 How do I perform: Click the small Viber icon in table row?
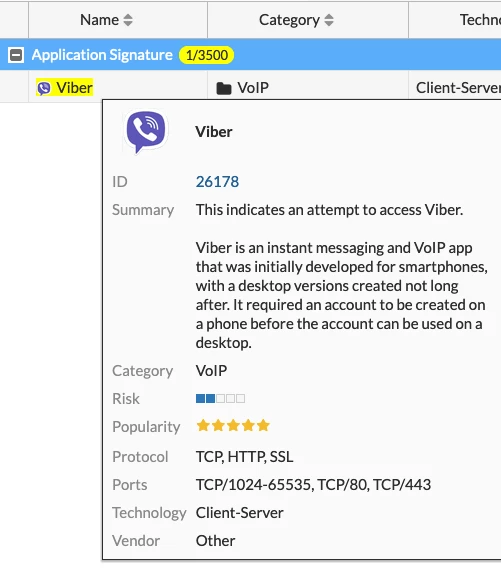(44, 88)
